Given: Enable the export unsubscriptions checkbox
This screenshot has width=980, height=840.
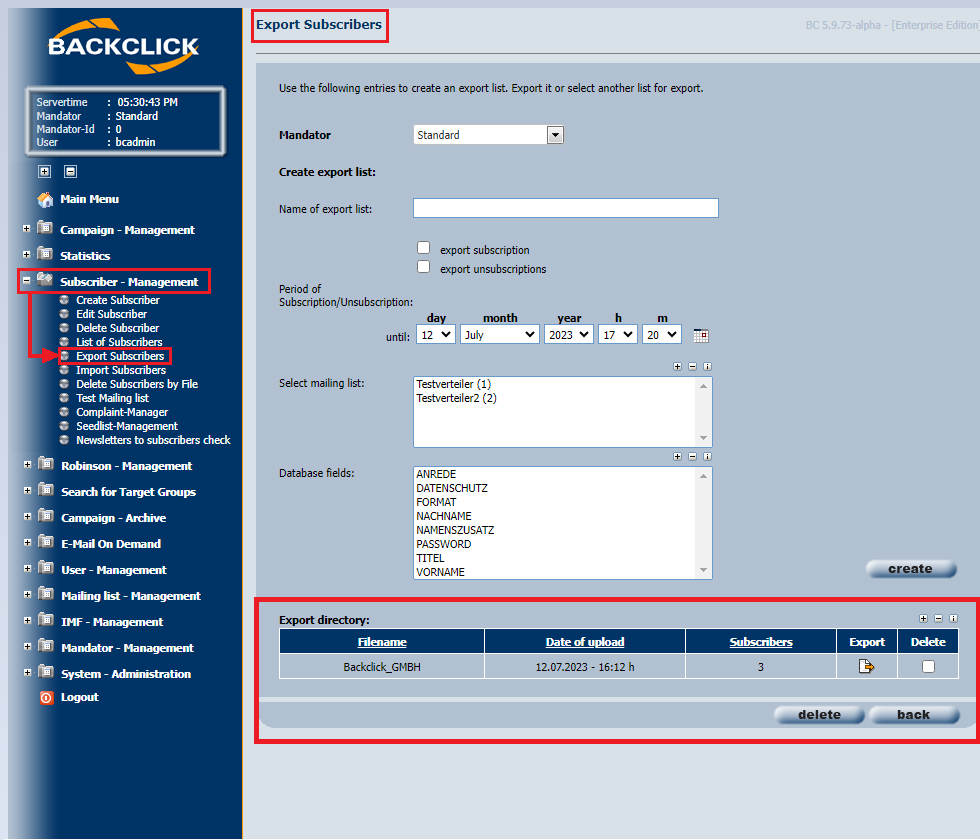Looking at the screenshot, I should tap(424, 267).
